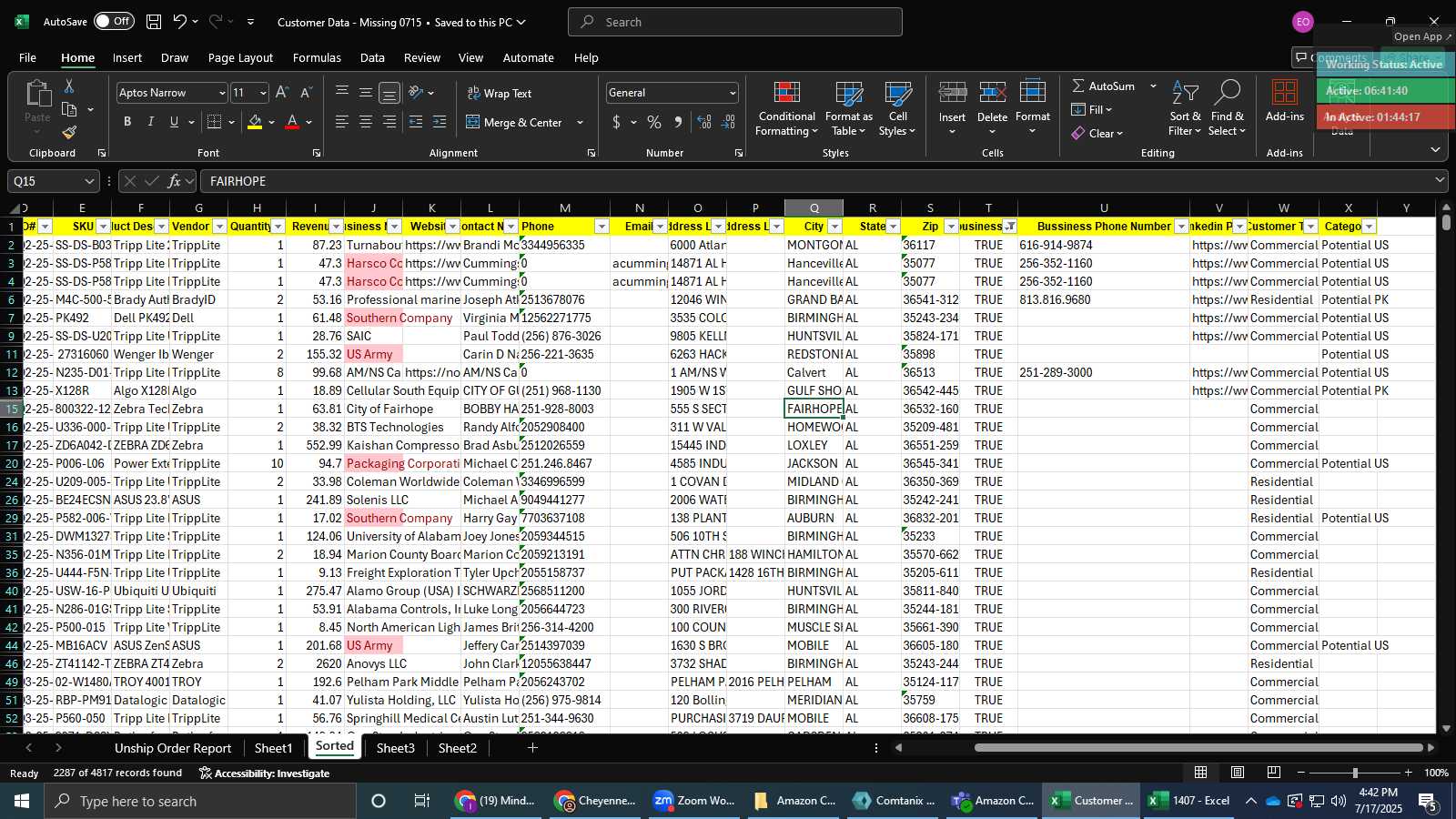Click the Delete cells icon

point(993,94)
